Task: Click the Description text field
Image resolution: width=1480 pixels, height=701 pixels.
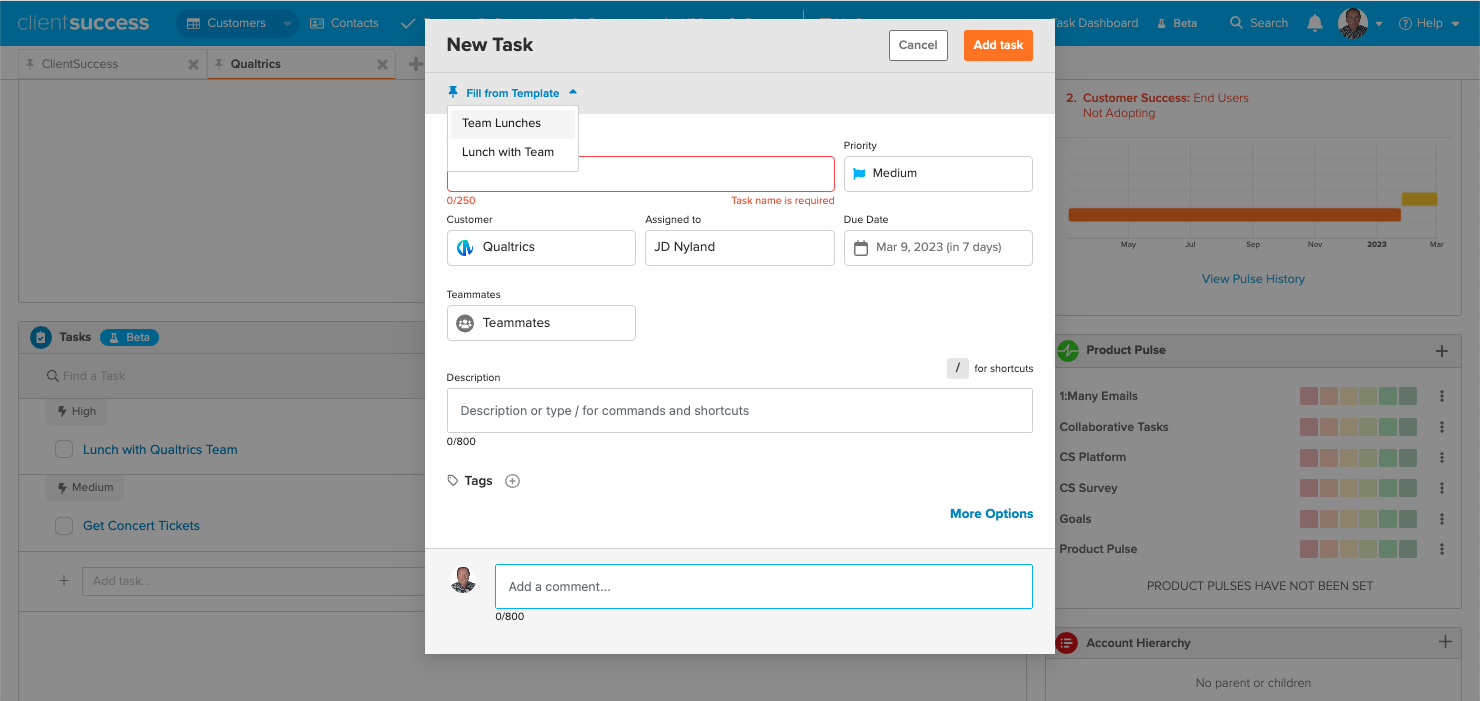Action: (740, 411)
